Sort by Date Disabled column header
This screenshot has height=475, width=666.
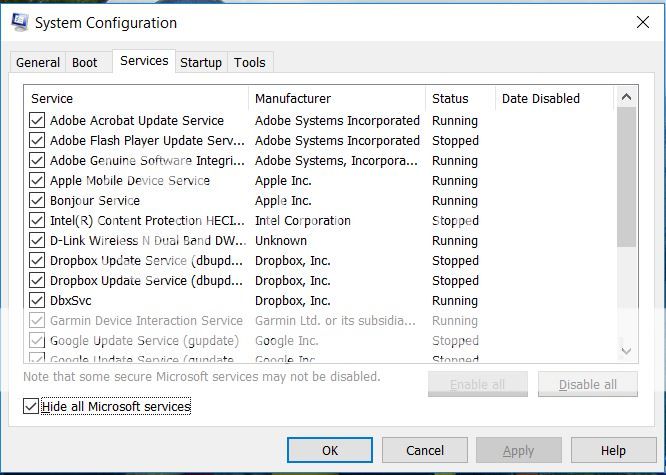click(555, 99)
